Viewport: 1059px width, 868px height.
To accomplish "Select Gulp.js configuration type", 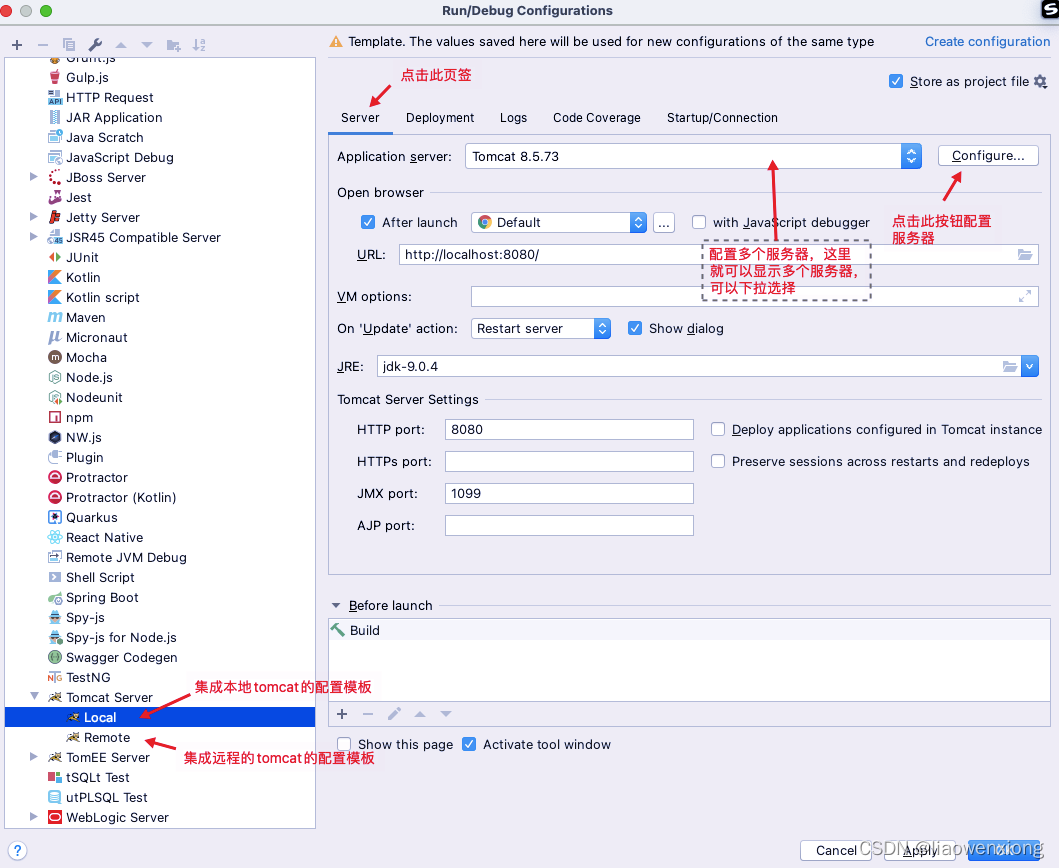I will point(87,78).
